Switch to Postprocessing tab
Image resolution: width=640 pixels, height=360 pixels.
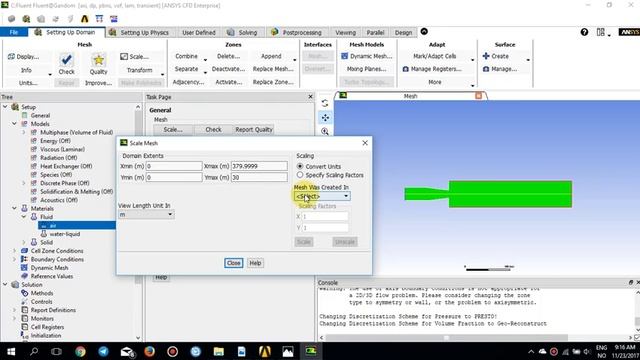click(x=297, y=32)
